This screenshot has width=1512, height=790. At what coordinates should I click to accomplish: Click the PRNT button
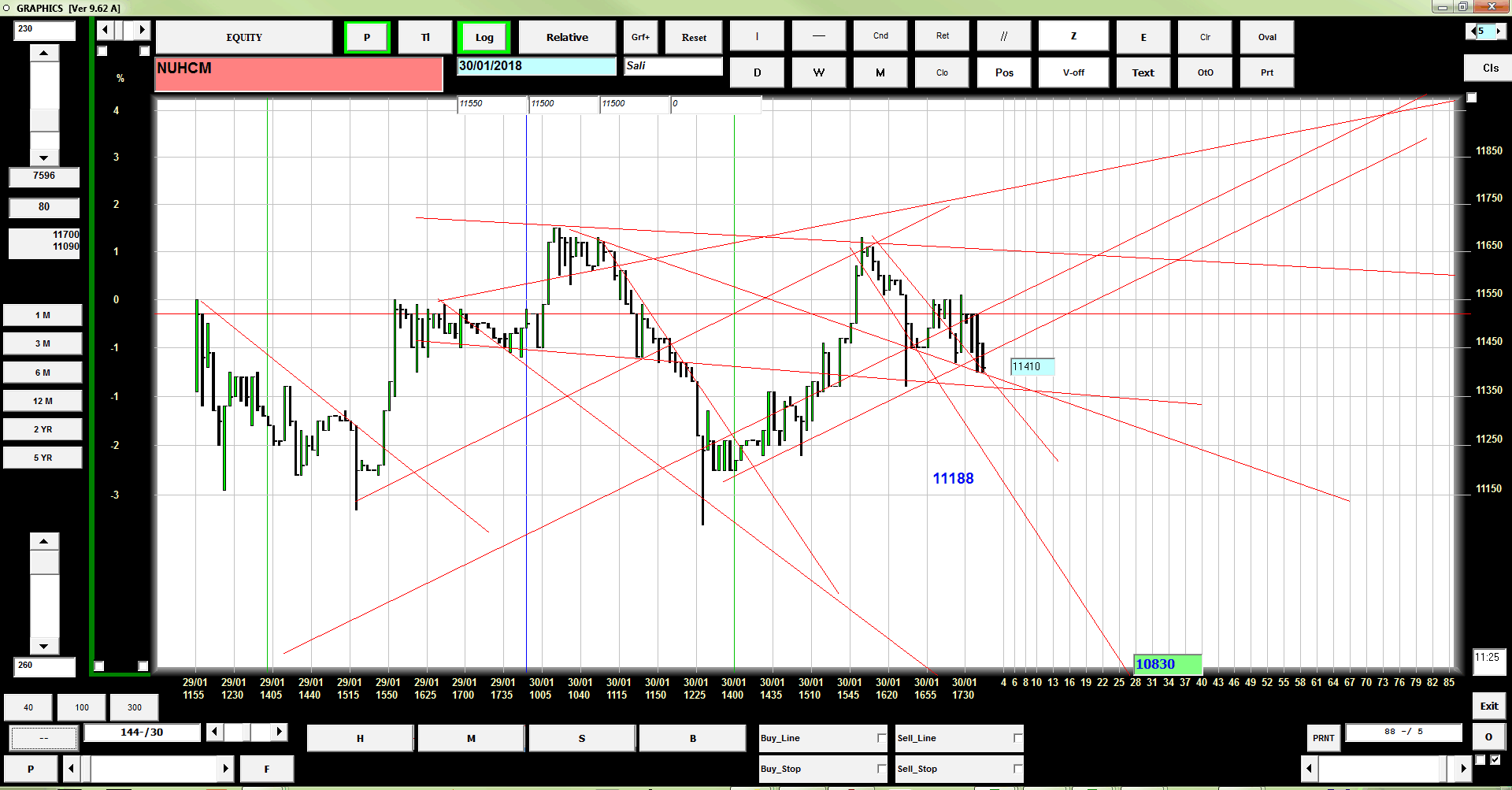pyautogui.click(x=1323, y=738)
